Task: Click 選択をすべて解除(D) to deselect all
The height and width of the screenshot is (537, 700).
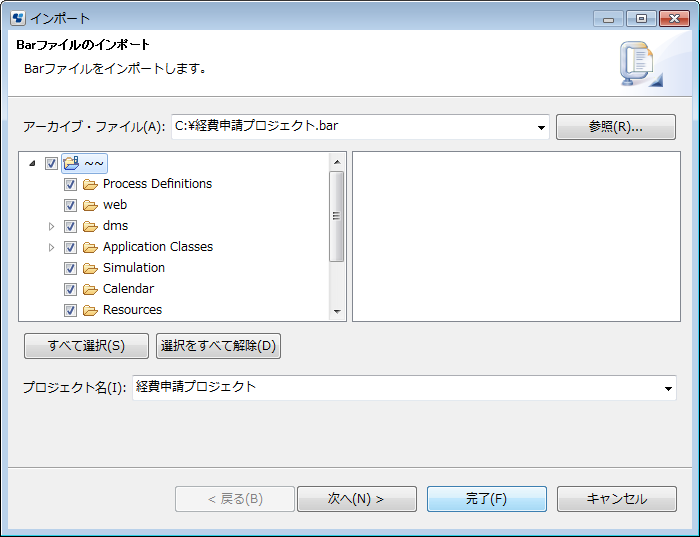Action: coord(218,346)
